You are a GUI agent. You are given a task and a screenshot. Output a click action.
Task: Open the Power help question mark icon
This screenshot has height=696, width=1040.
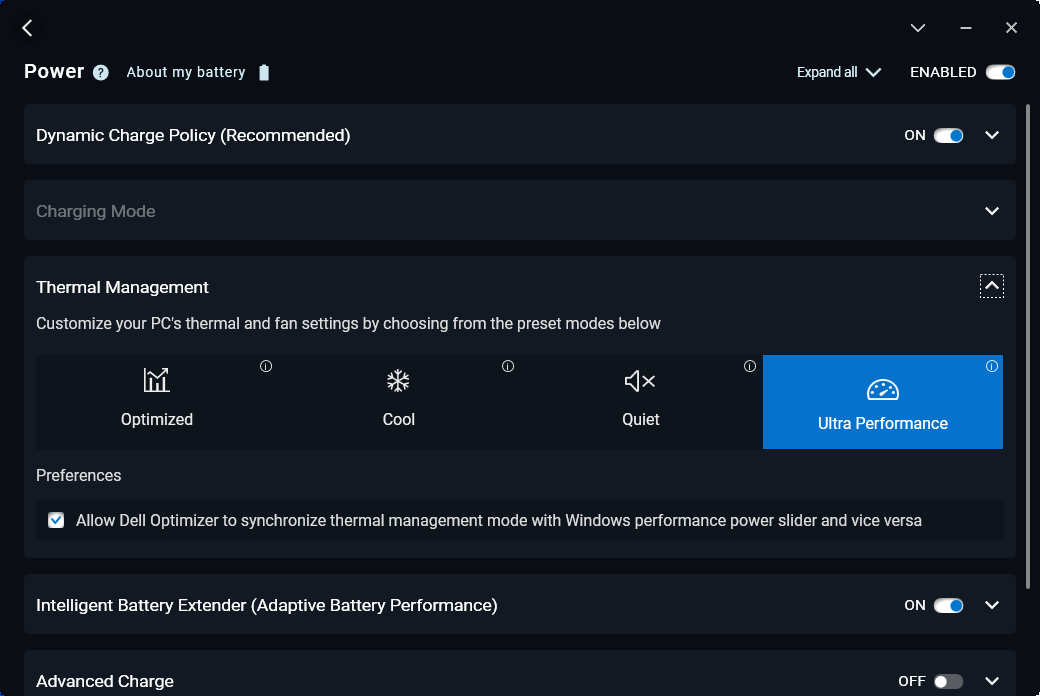click(x=101, y=72)
